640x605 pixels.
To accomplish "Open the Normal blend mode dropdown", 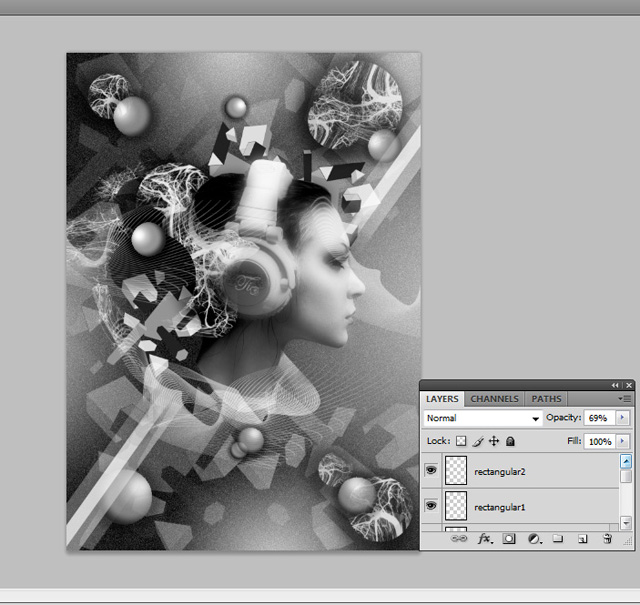I will pos(483,418).
